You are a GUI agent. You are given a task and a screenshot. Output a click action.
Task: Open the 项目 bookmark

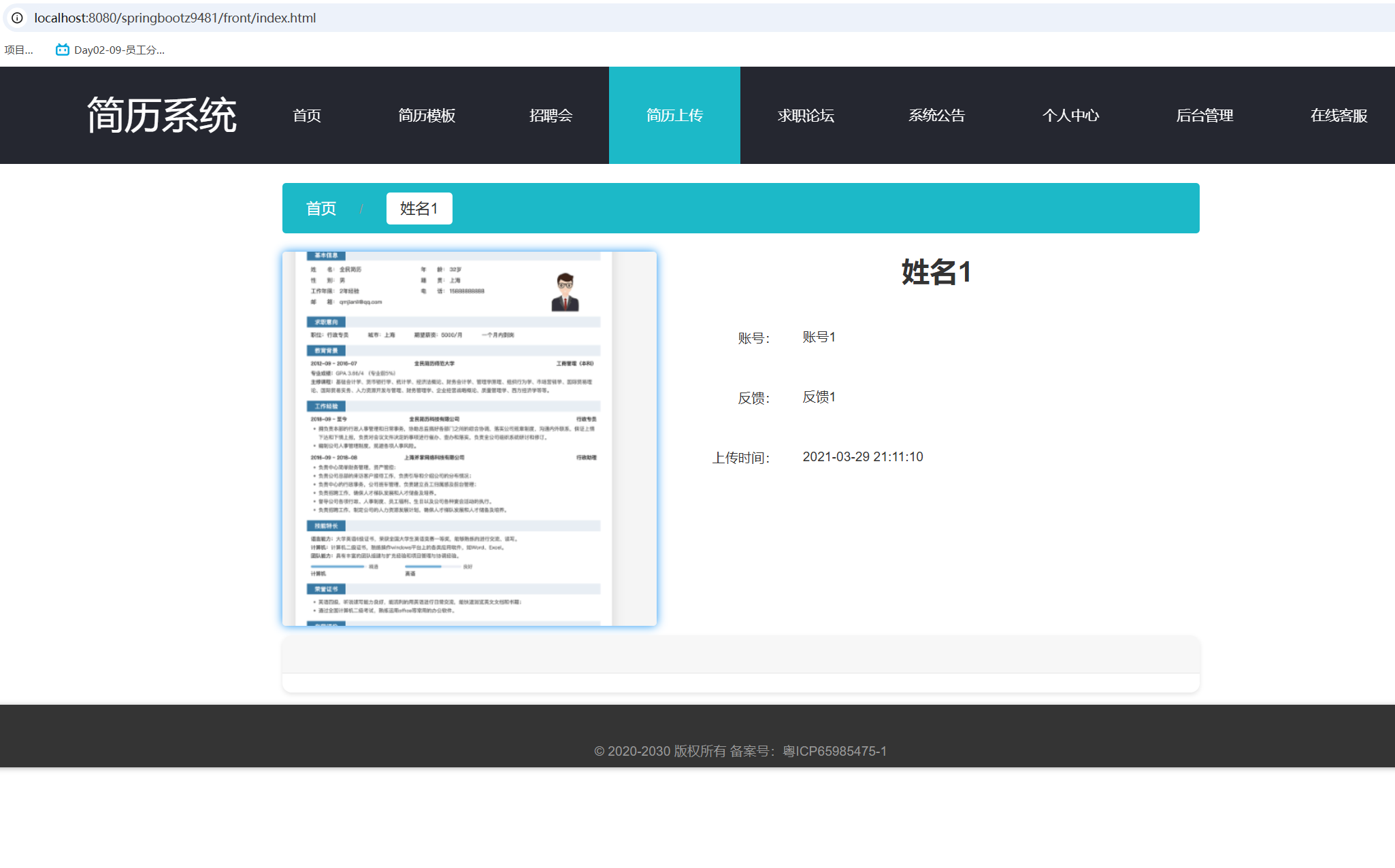coord(18,49)
